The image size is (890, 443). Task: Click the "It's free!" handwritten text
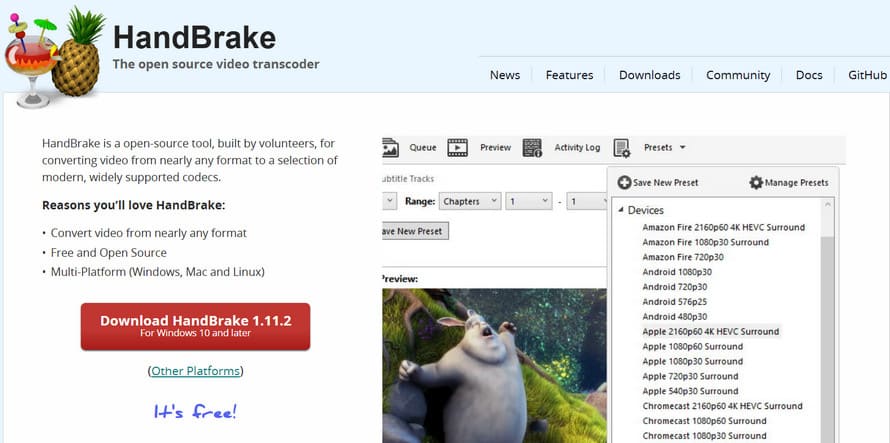(195, 412)
